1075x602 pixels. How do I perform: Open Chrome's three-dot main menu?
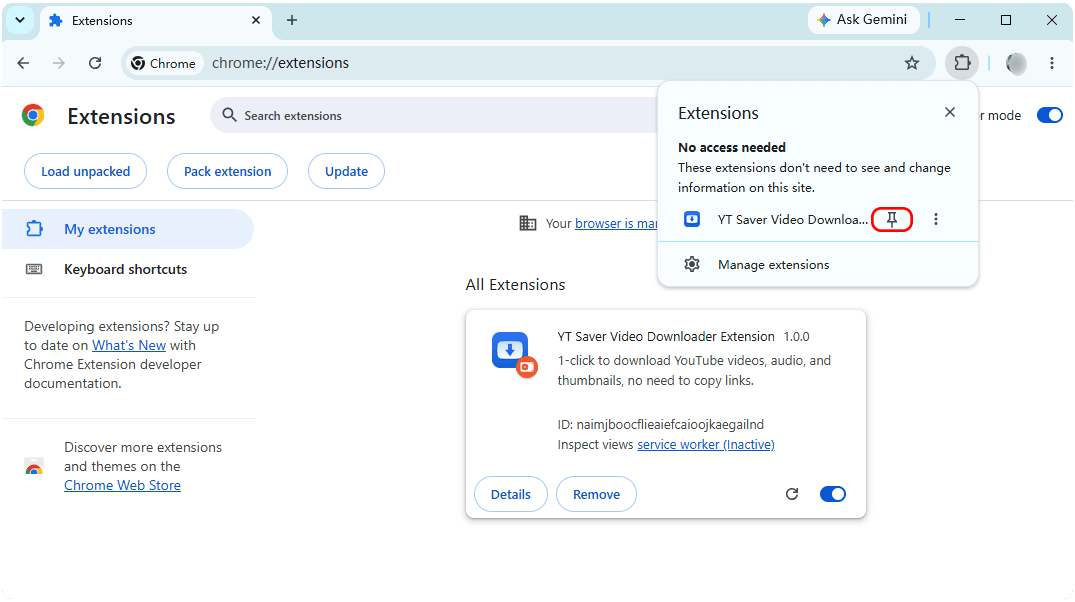pos(1052,63)
